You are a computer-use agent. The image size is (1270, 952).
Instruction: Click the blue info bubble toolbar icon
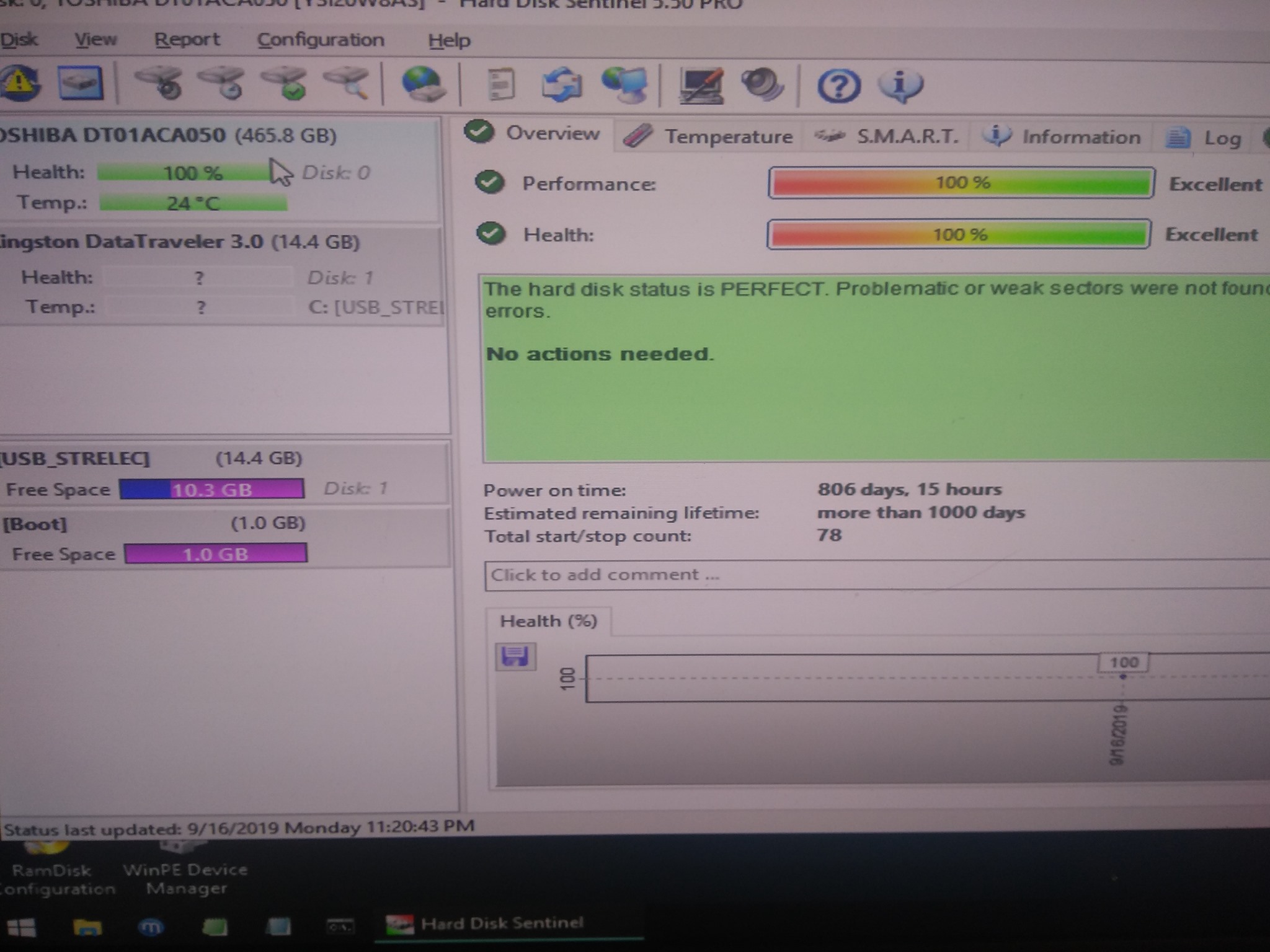point(900,84)
